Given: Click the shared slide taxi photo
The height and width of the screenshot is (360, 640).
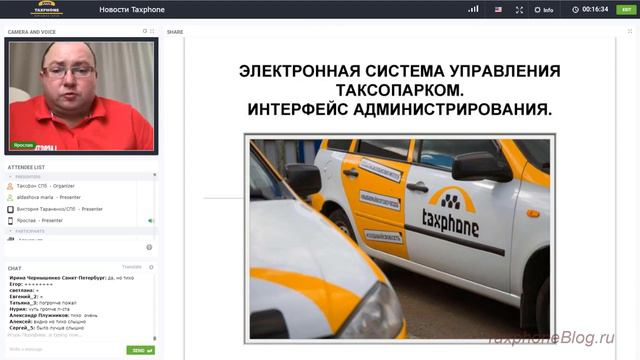Looking at the screenshot, I should coord(400,239).
